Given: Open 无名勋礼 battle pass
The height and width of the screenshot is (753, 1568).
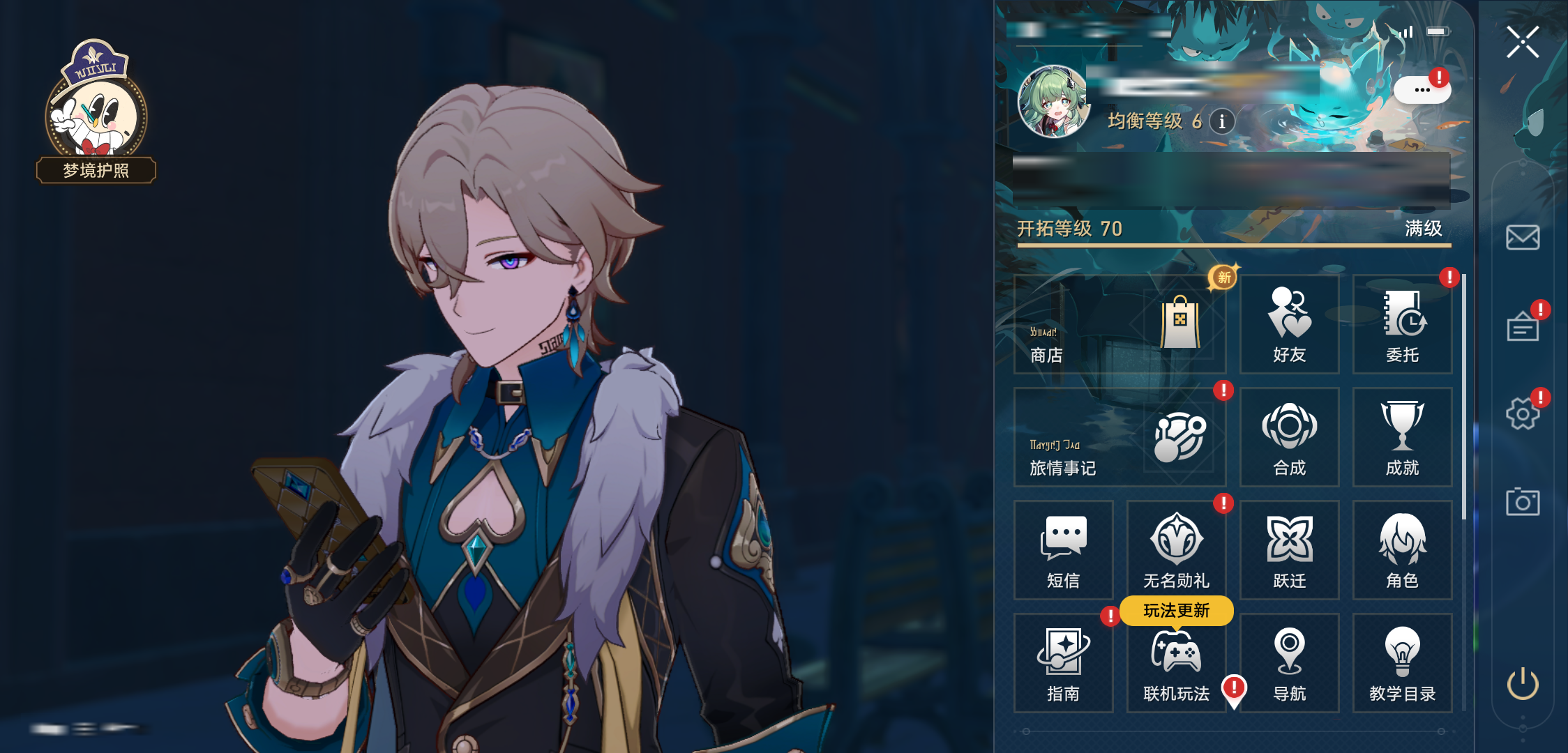Looking at the screenshot, I should tap(1176, 550).
